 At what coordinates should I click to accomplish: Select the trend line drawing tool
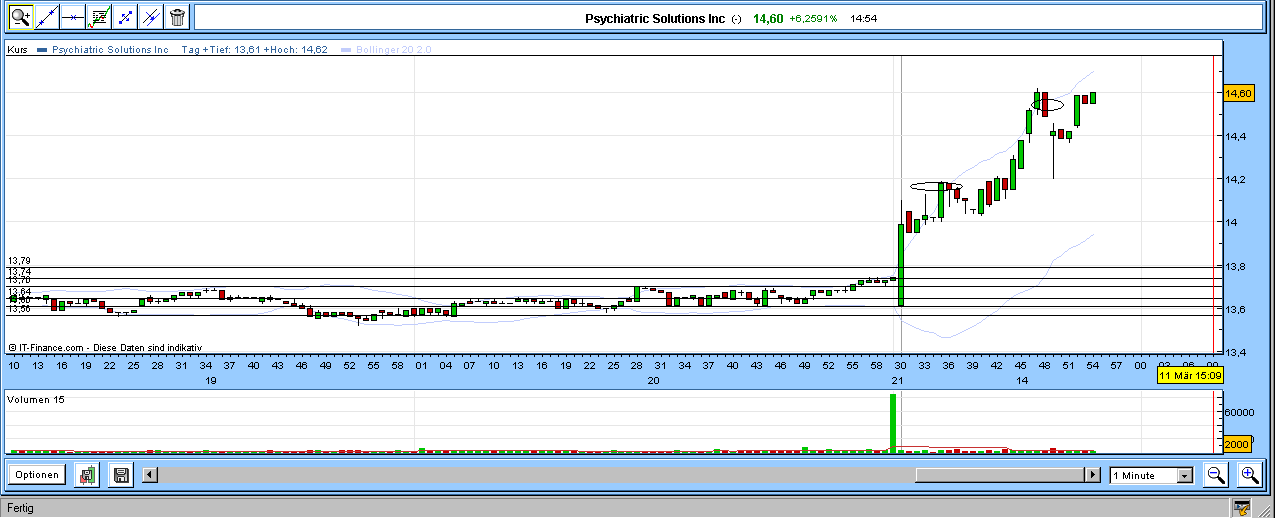pos(47,16)
